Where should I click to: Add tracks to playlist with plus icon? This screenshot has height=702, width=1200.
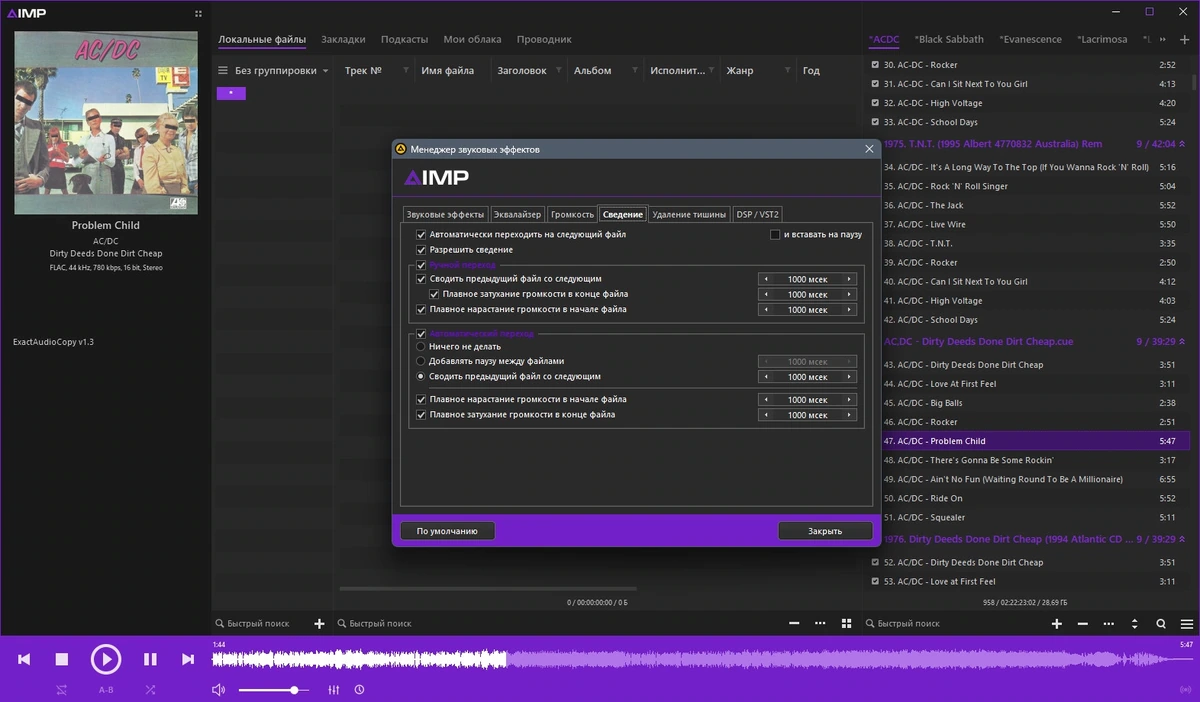(1057, 623)
